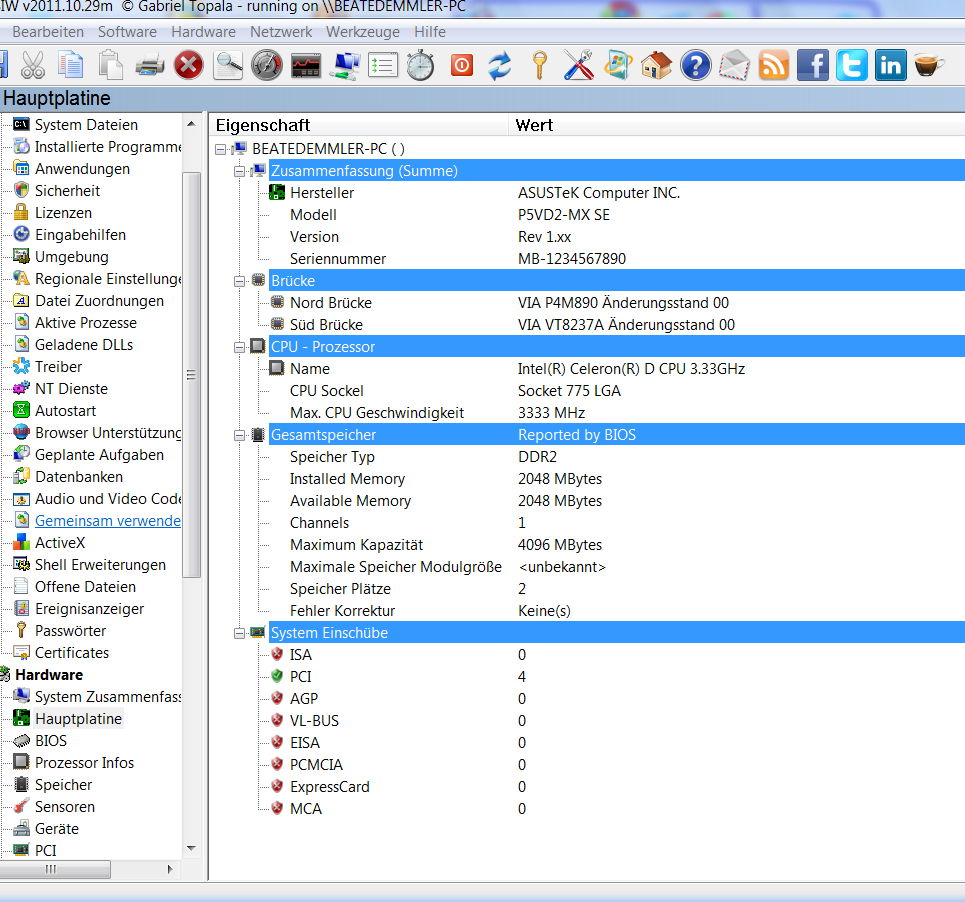Image resolution: width=965 pixels, height=902 pixels.
Task: Open the Hardware menu
Action: click(203, 31)
